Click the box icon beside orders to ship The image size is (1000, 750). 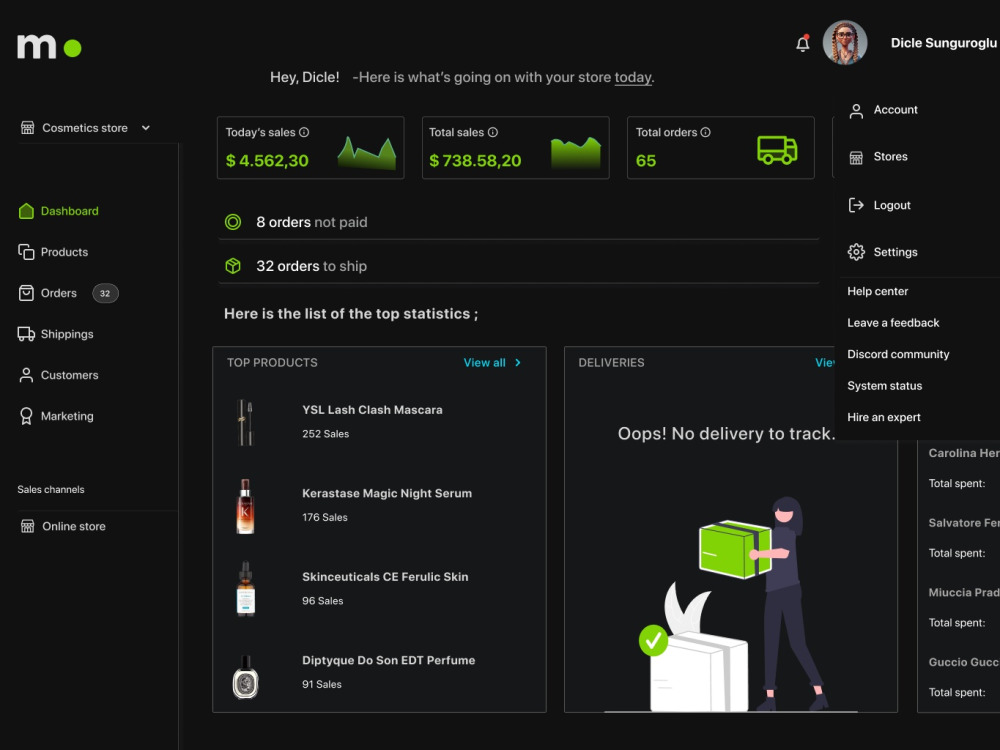233,266
